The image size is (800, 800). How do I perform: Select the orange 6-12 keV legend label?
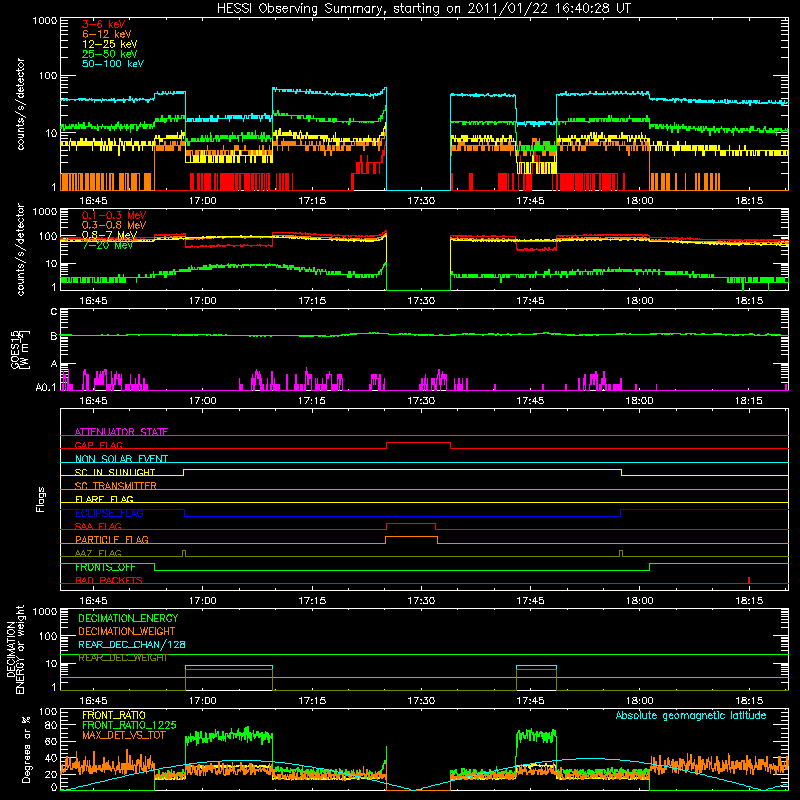107,34
